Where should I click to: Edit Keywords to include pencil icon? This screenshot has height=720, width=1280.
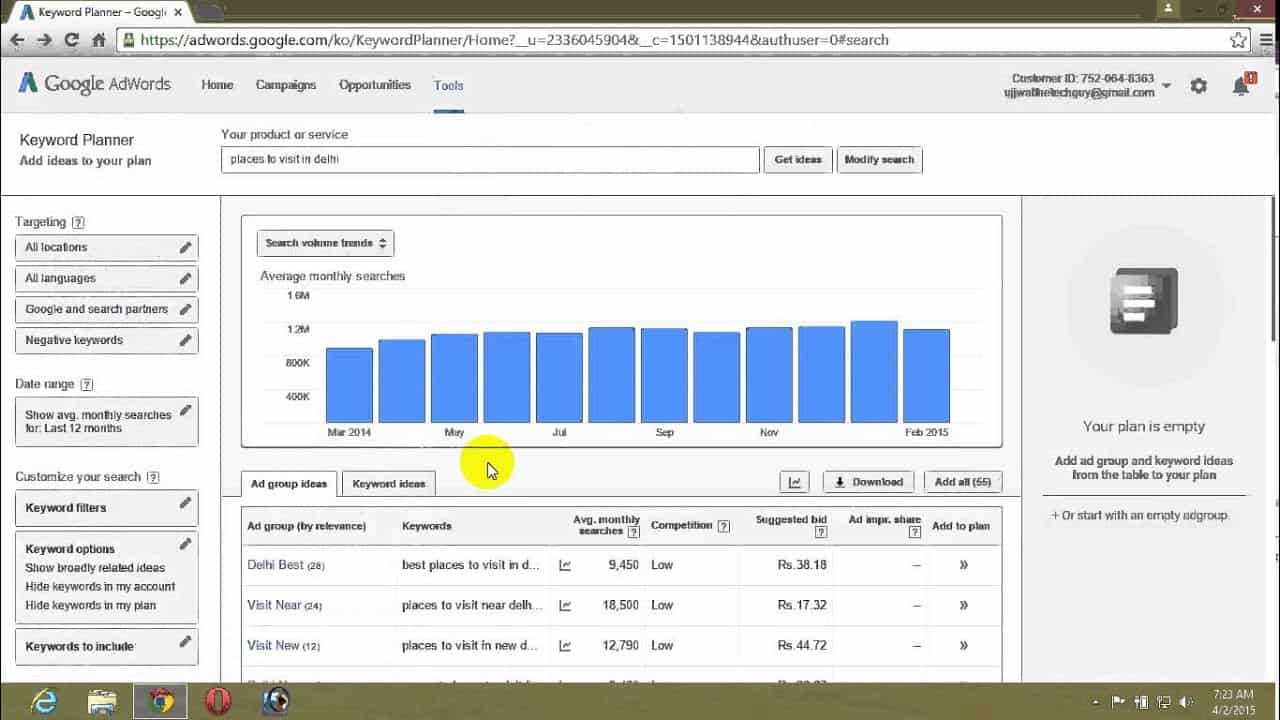(185, 642)
